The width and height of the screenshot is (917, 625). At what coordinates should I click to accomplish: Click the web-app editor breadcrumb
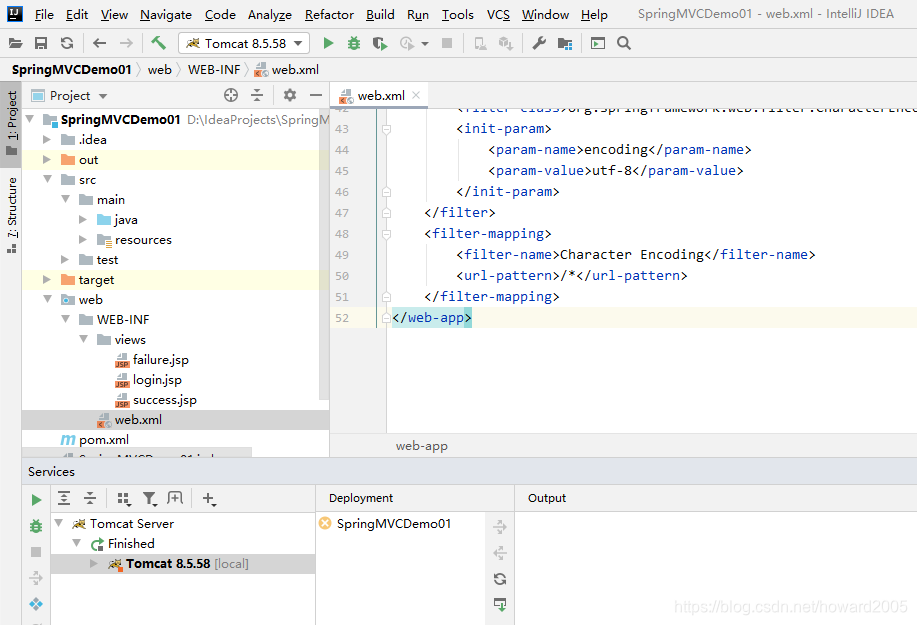pos(422,446)
